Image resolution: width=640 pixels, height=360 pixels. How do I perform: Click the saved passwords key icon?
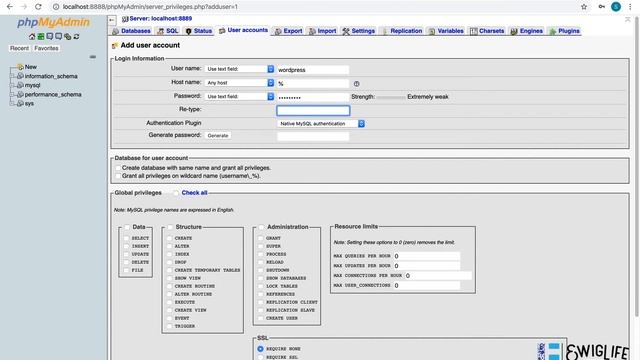click(602, 7)
